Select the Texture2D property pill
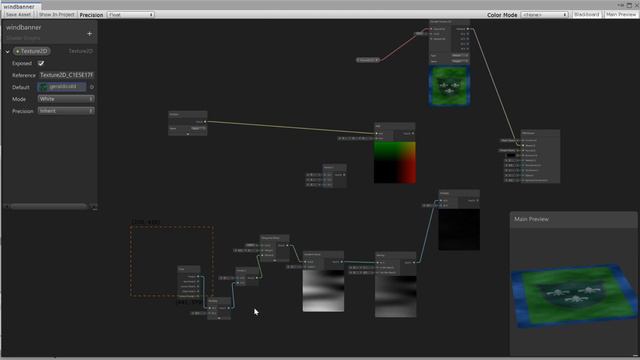 coord(31,51)
